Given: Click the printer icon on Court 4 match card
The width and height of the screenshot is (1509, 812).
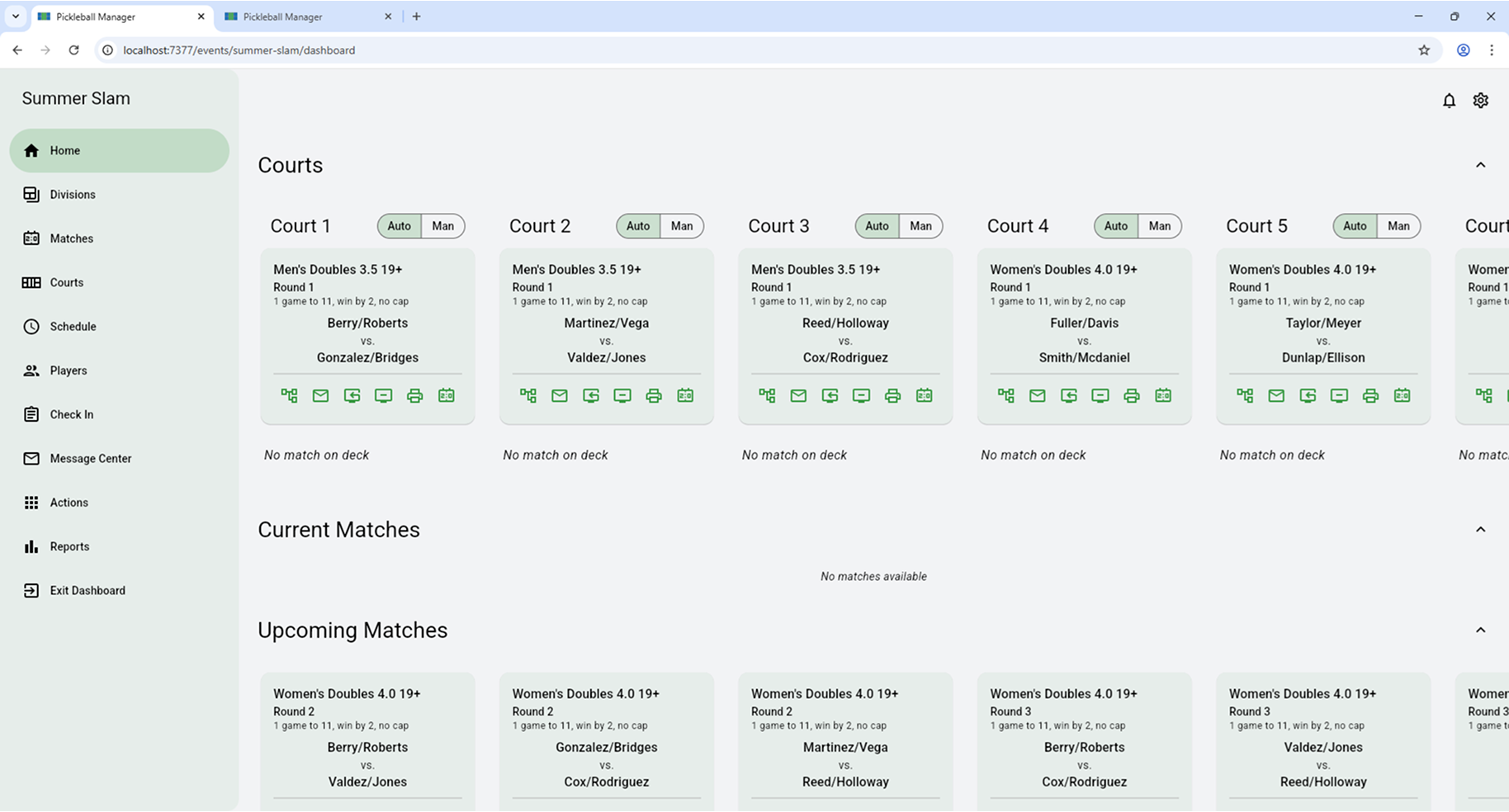Looking at the screenshot, I should click(x=1132, y=395).
